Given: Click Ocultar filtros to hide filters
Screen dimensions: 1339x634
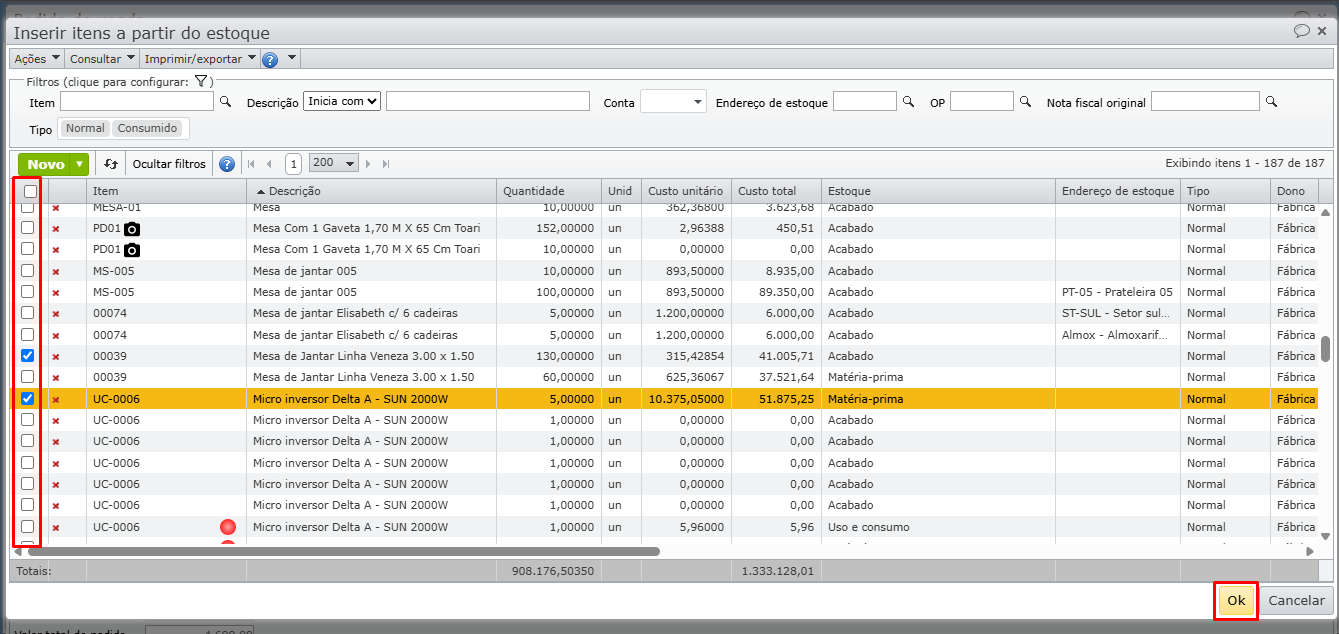Looking at the screenshot, I should tap(169, 164).
